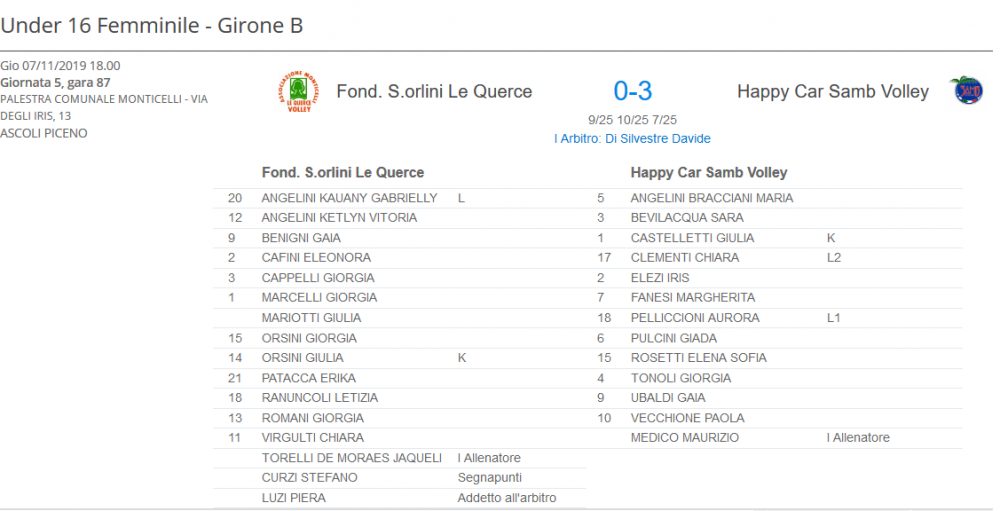The height and width of the screenshot is (511, 1000).
Task: Click LUZI PIERA Addetto all'arbitro row
Action: click(x=399, y=498)
